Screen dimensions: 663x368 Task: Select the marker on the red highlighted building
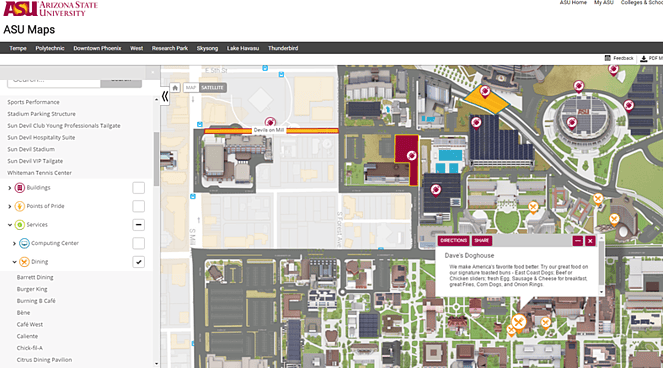411,156
